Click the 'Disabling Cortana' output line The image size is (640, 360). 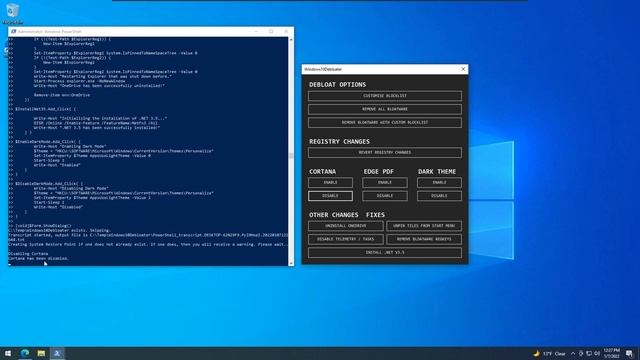tap(28, 254)
